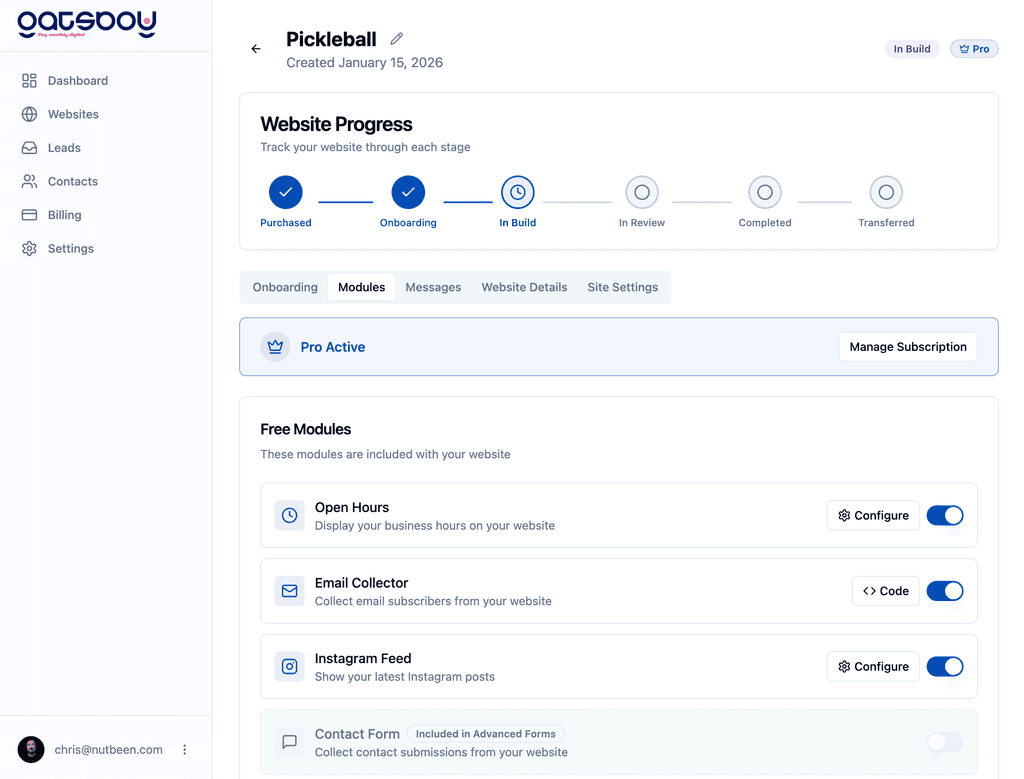1024x779 pixels.
Task: Click the Manage Subscription button
Action: tap(907, 346)
